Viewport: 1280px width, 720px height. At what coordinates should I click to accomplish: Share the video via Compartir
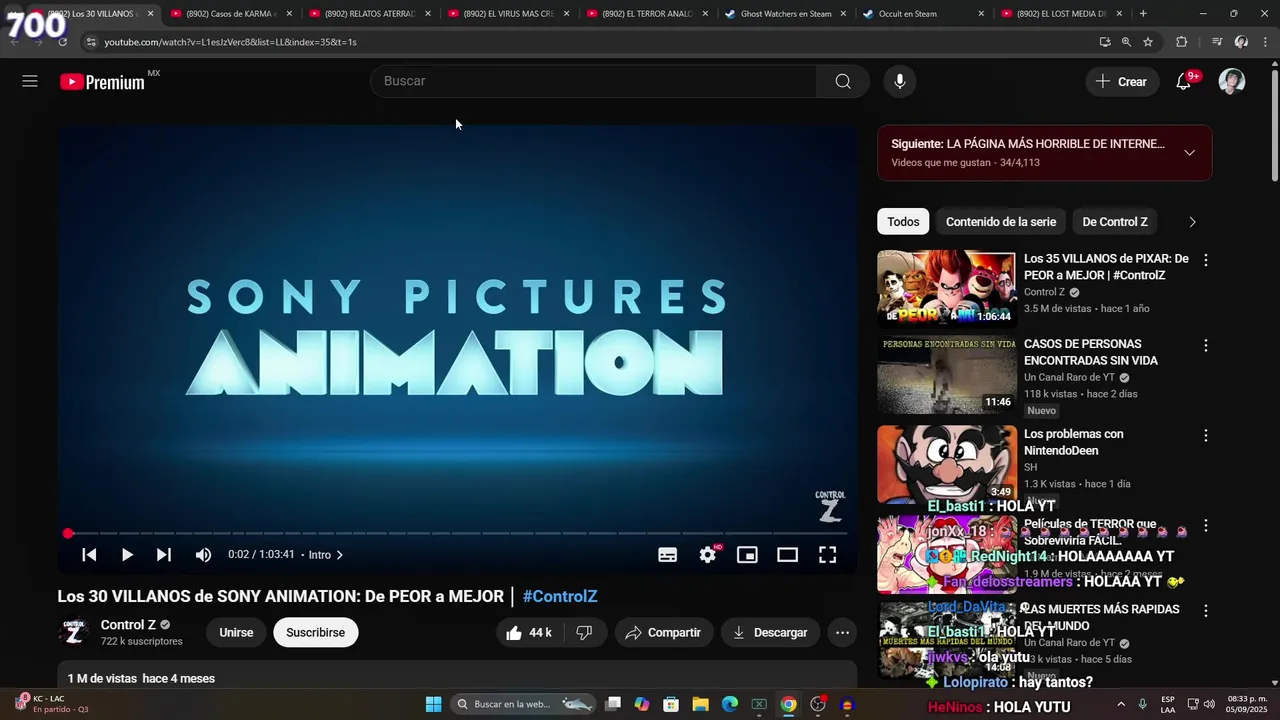pos(663,633)
